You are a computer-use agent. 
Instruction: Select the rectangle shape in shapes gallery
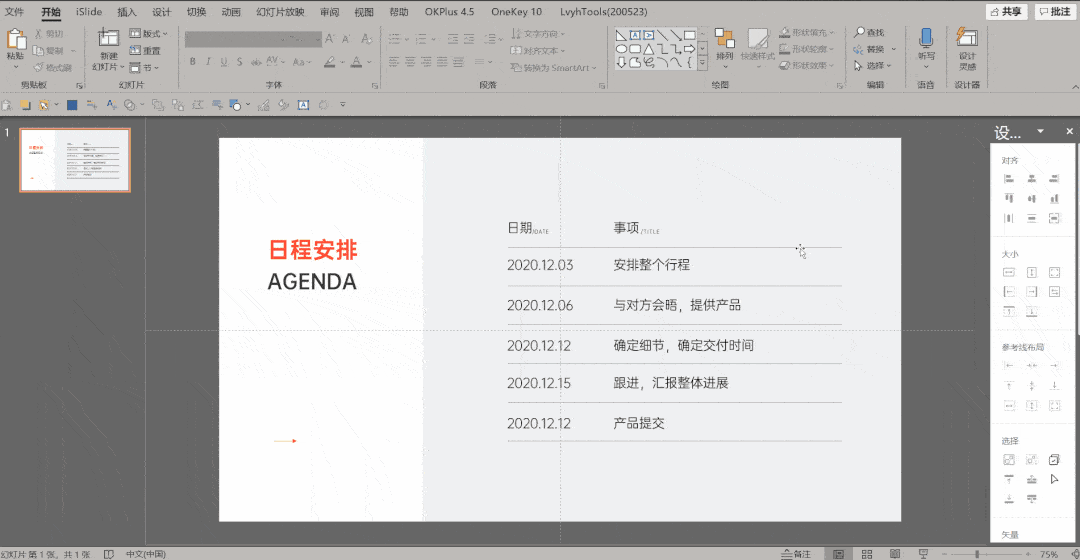689,35
